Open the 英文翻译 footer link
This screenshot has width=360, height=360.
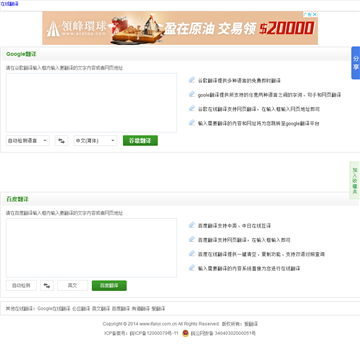[x=101, y=309]
